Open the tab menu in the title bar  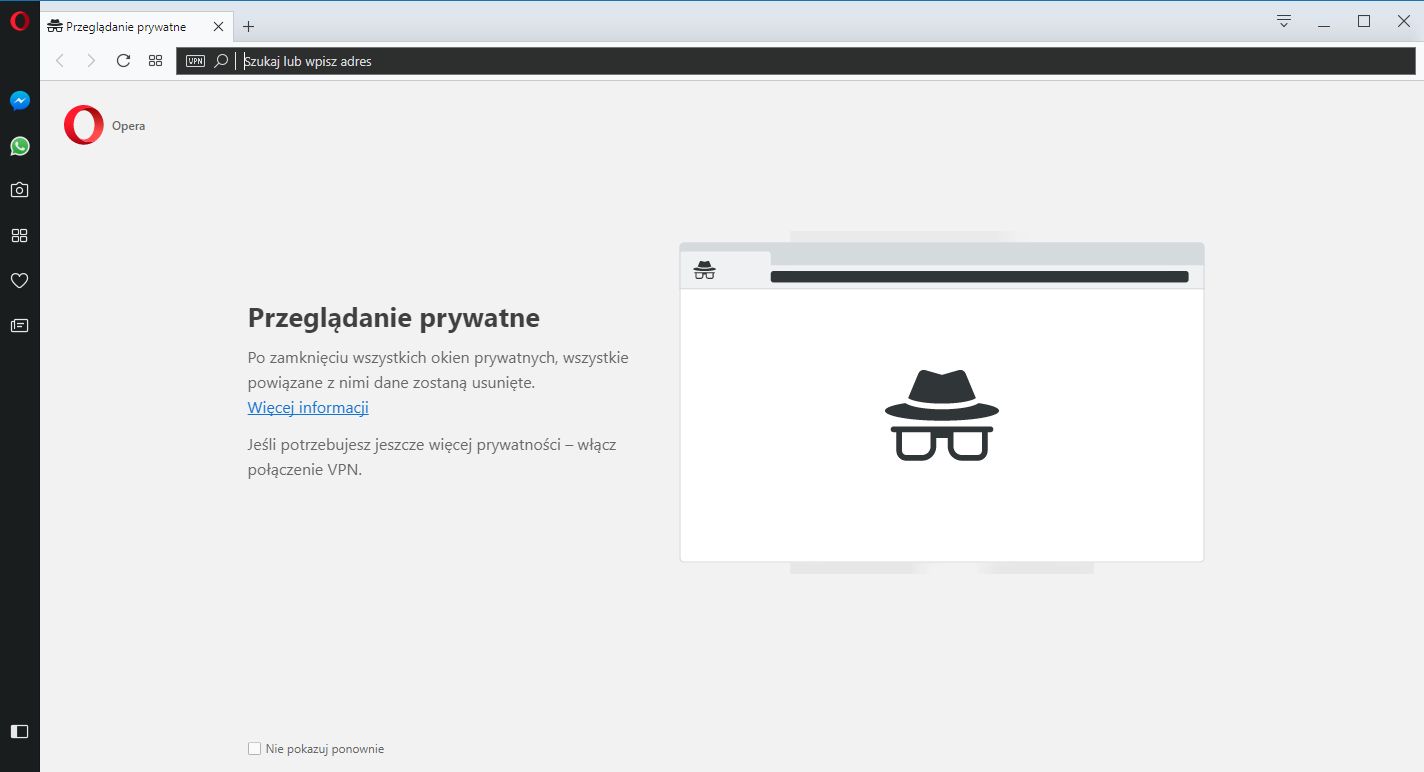click(1284, 21)
